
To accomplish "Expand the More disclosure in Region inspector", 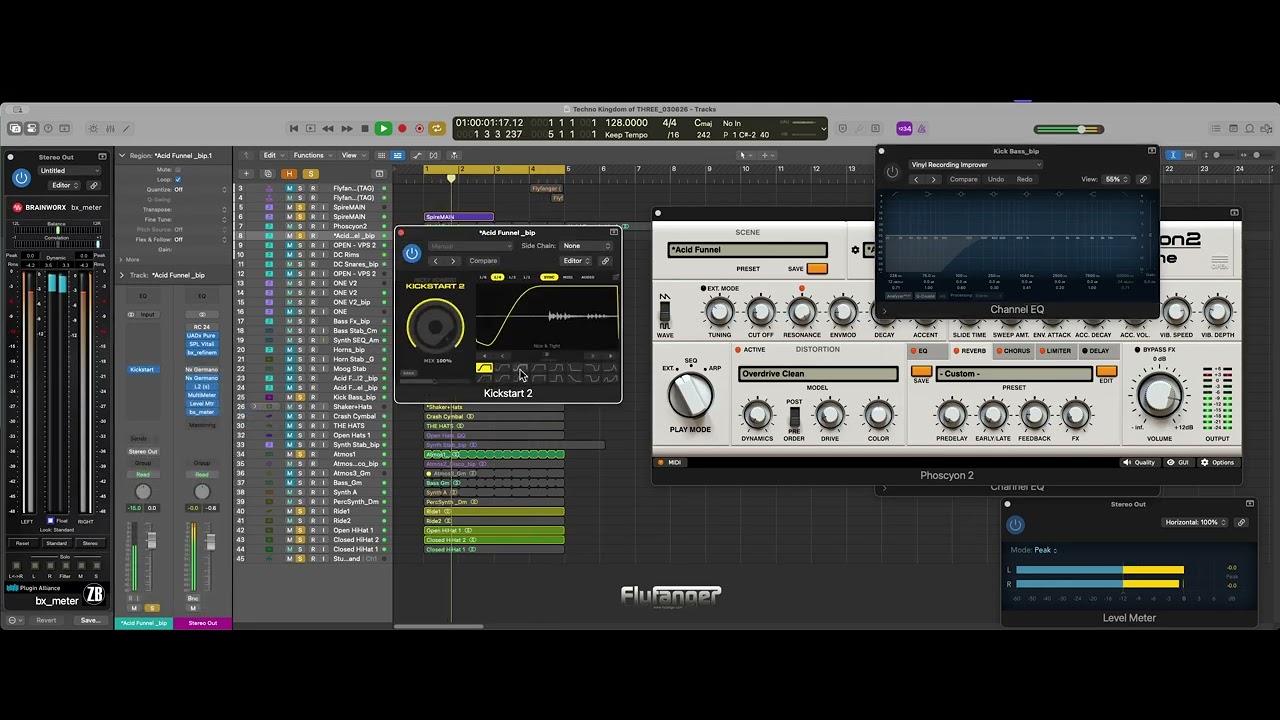I will pyautogui.click(x=122, y=259).
